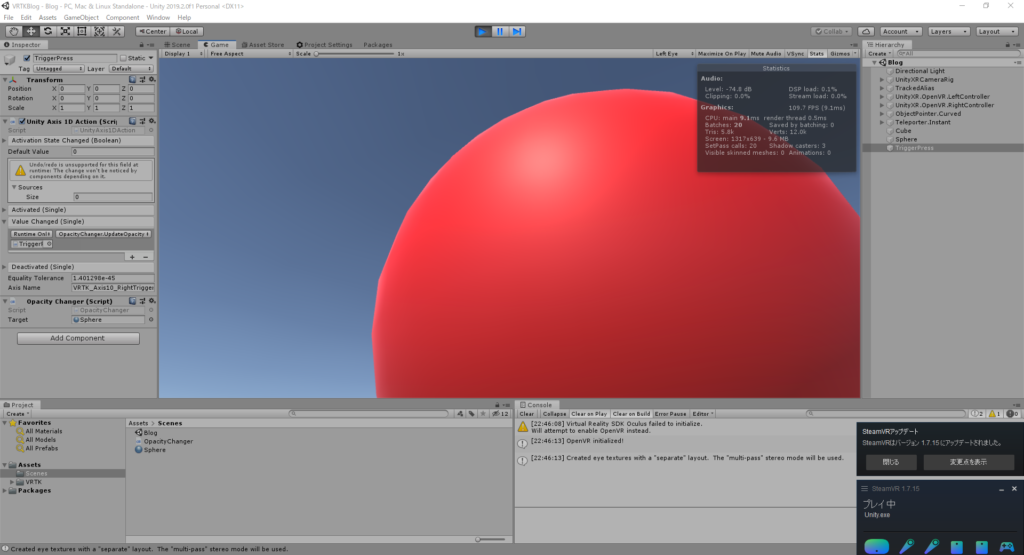Open Opacity Changer component gear menu

pos(152,301)
